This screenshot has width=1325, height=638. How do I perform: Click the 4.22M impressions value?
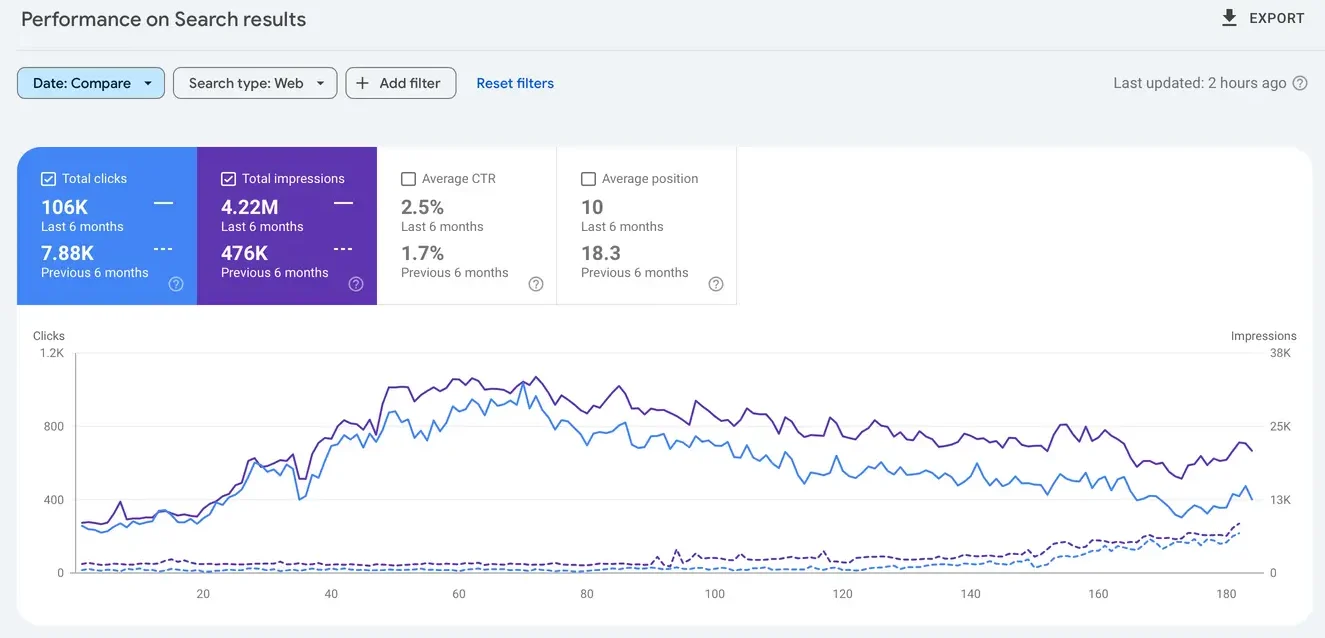click(250, 207)
